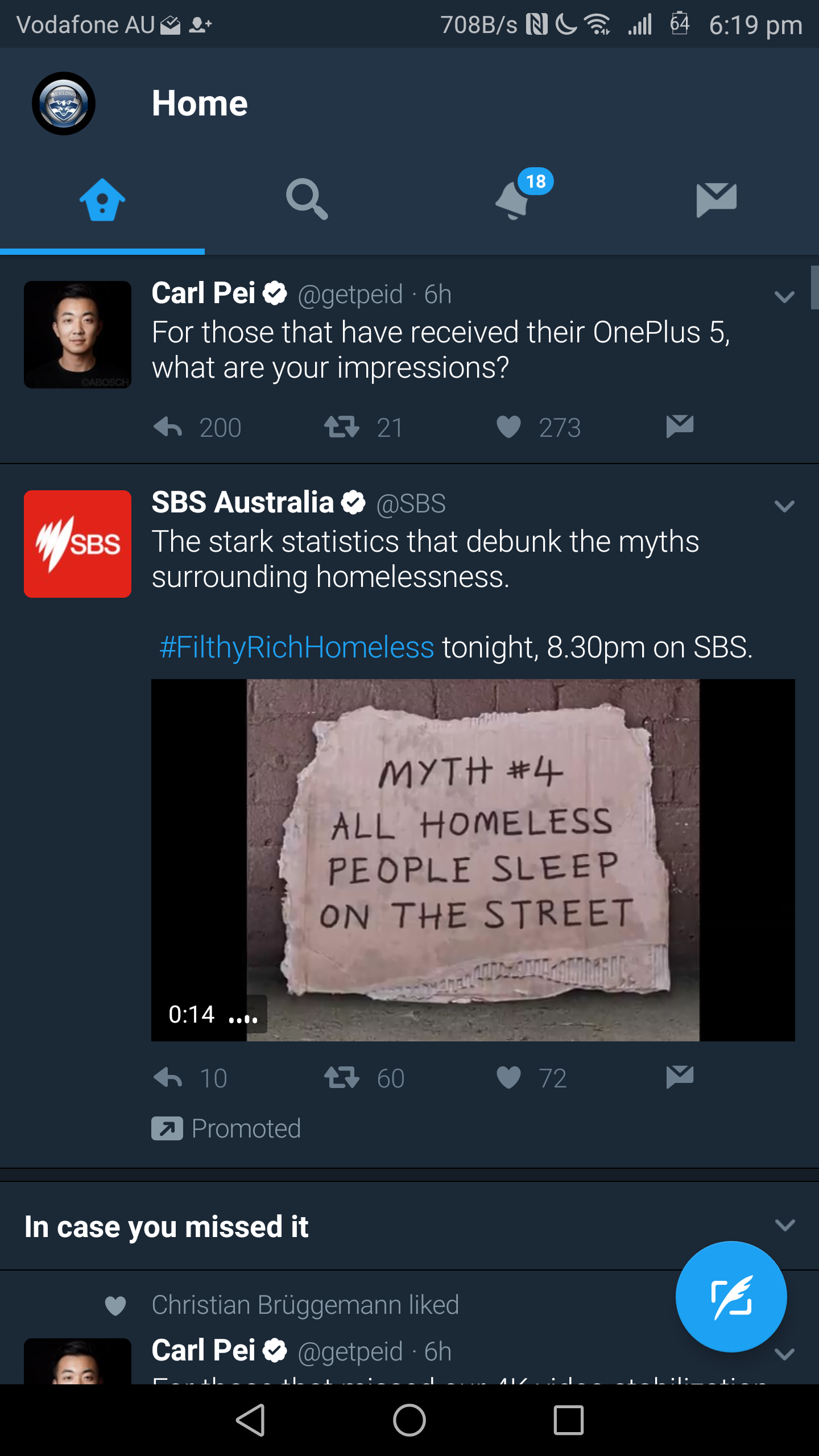Tap the floating compose tweet button

(731, 1296)
